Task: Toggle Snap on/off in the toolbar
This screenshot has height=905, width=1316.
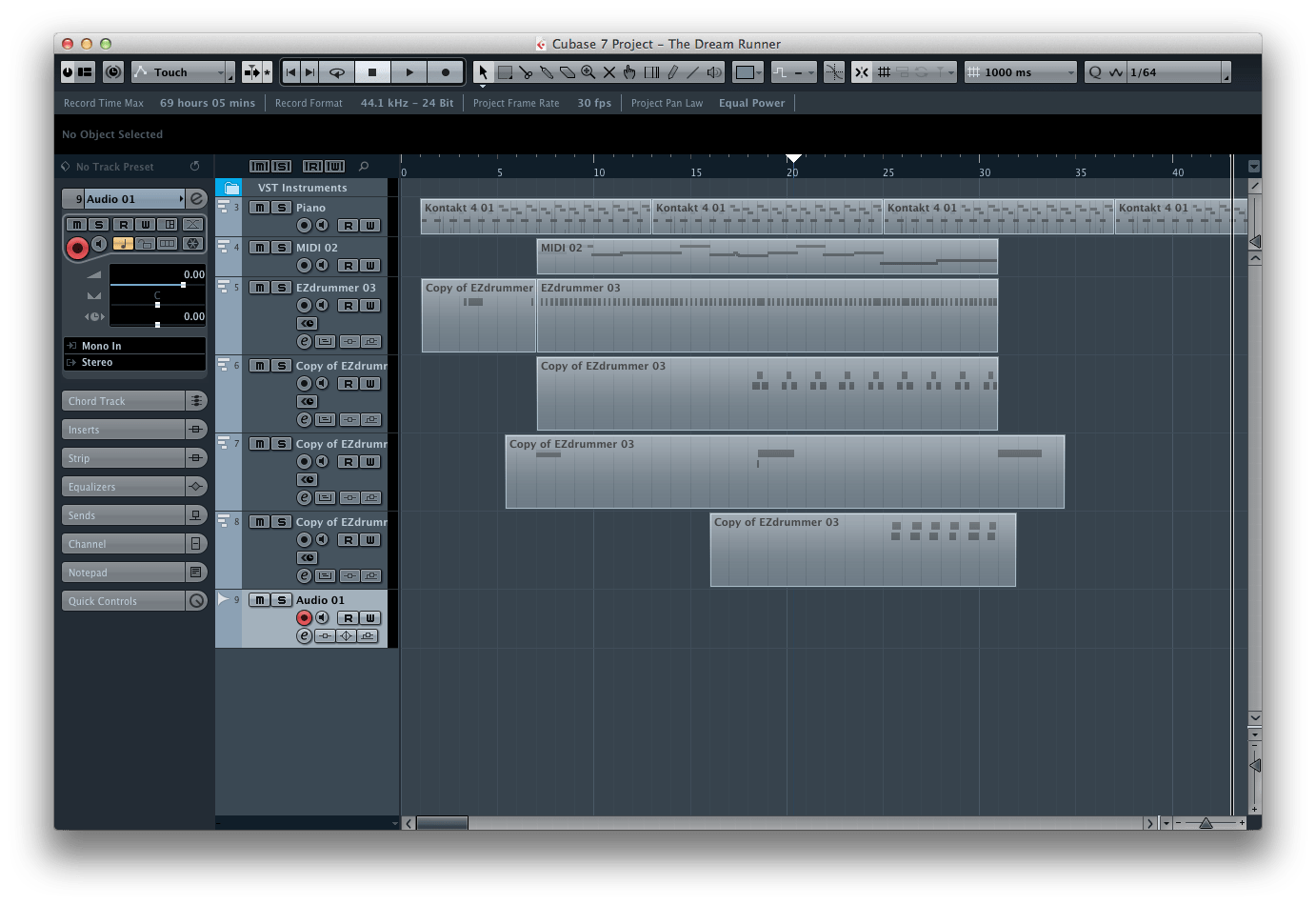Action: pyautogui.click(x=861, y=72)
